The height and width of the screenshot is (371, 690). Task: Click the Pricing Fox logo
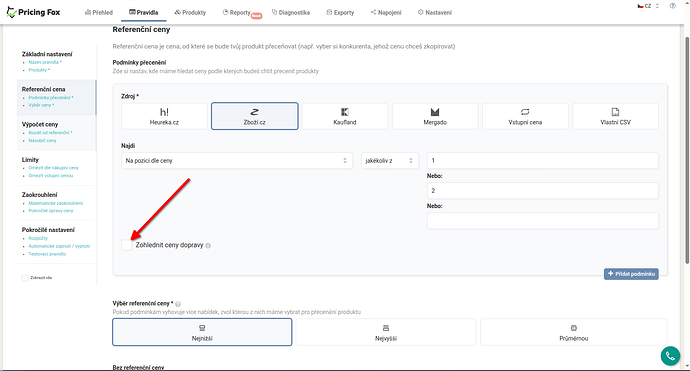(33, 12)
